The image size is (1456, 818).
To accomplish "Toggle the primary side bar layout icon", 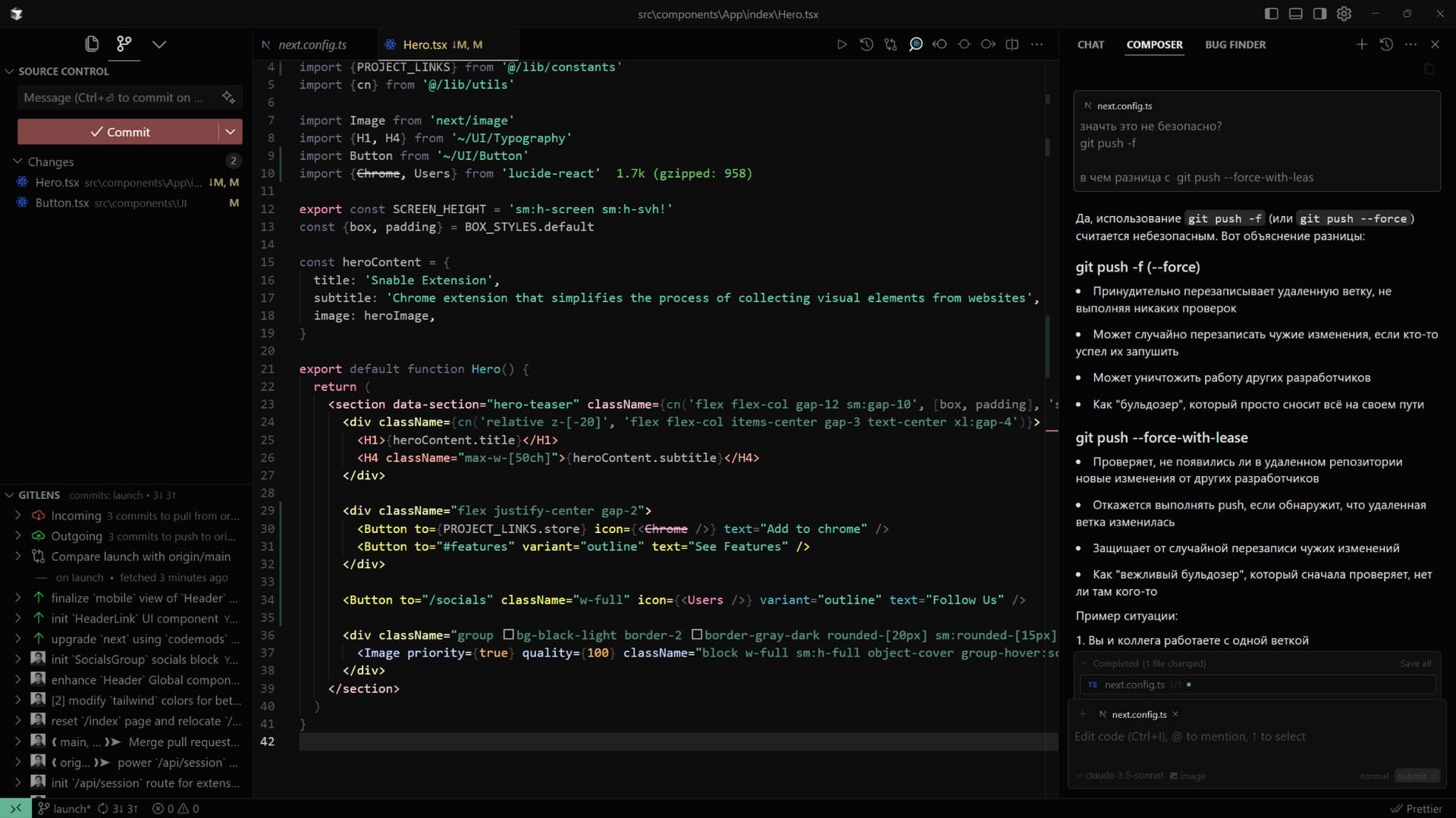I will click(x=1272, y=14).
